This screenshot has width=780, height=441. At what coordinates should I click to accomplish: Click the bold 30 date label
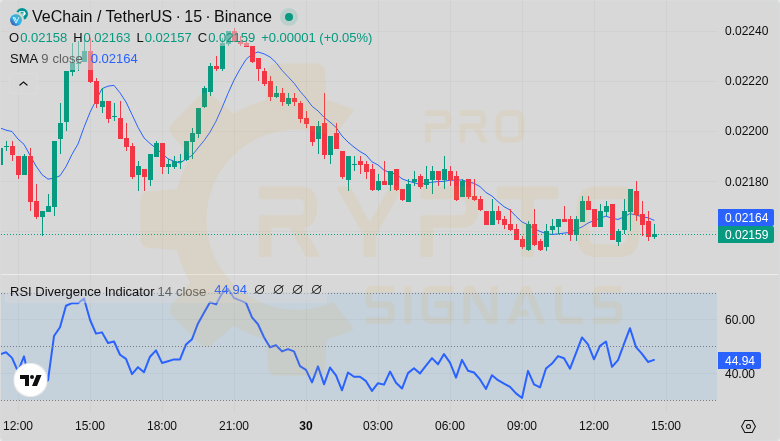[x=306, y=426]
